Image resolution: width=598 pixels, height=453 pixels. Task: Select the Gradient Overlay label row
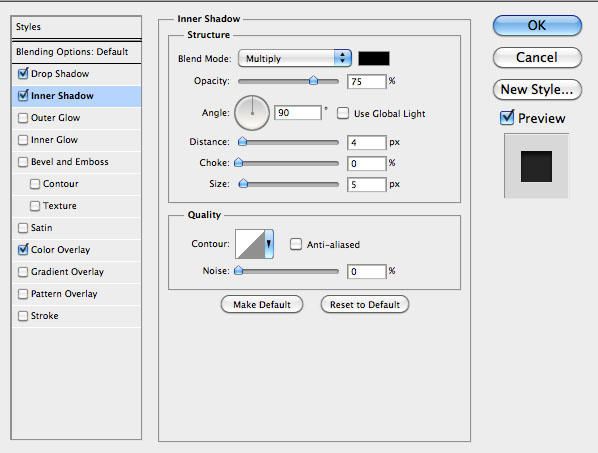point(76,272)
